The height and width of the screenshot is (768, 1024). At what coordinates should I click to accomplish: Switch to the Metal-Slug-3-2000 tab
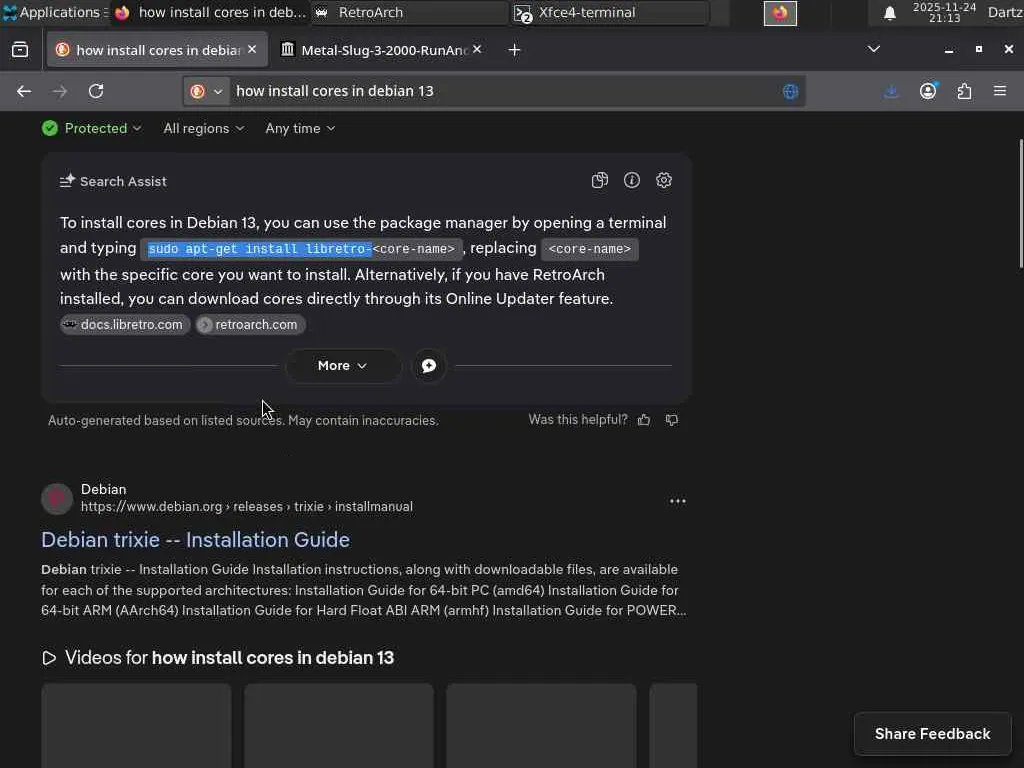tap(384, 50)
